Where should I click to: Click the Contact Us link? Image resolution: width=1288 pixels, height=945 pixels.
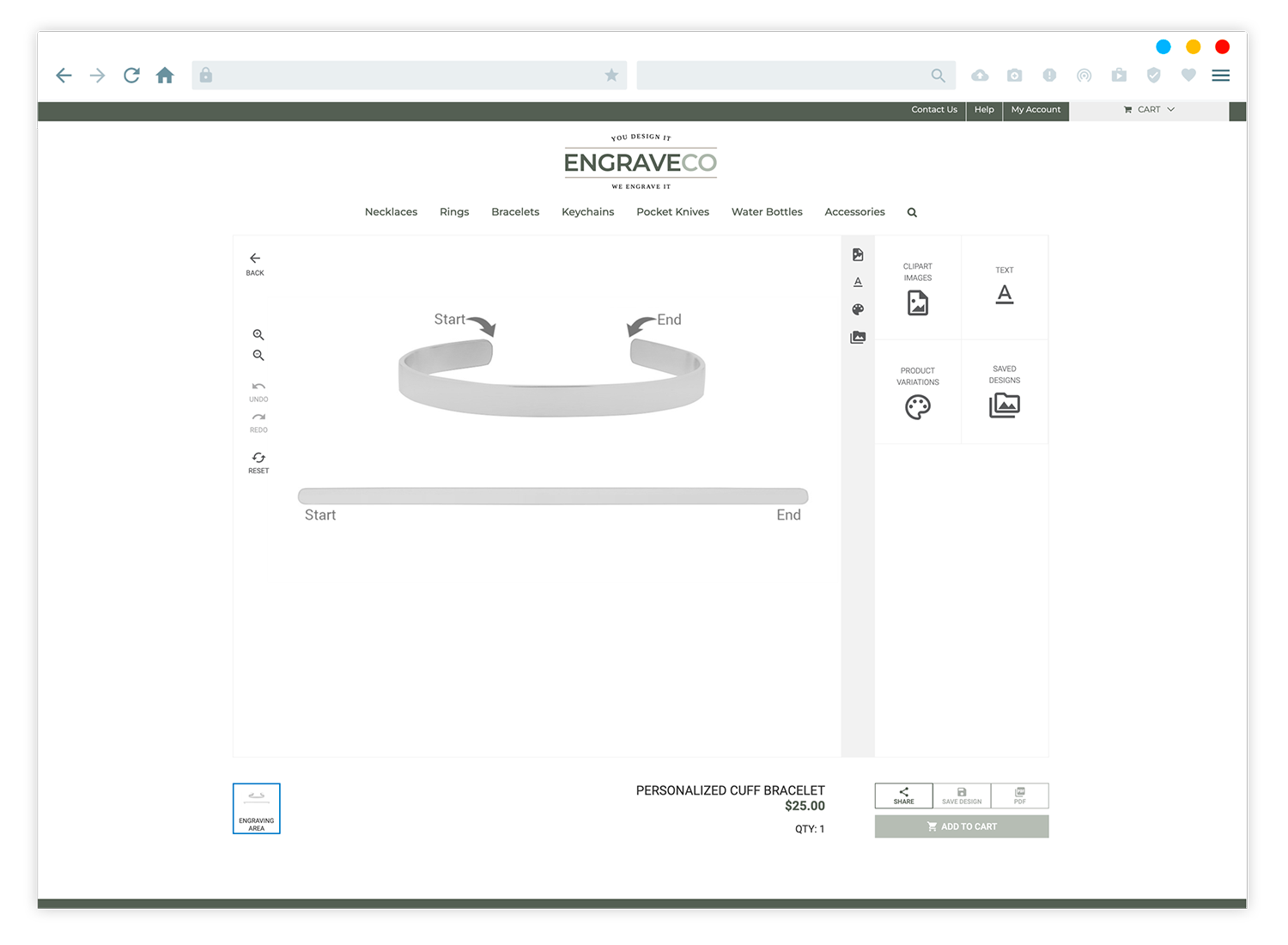pos(933,110)
